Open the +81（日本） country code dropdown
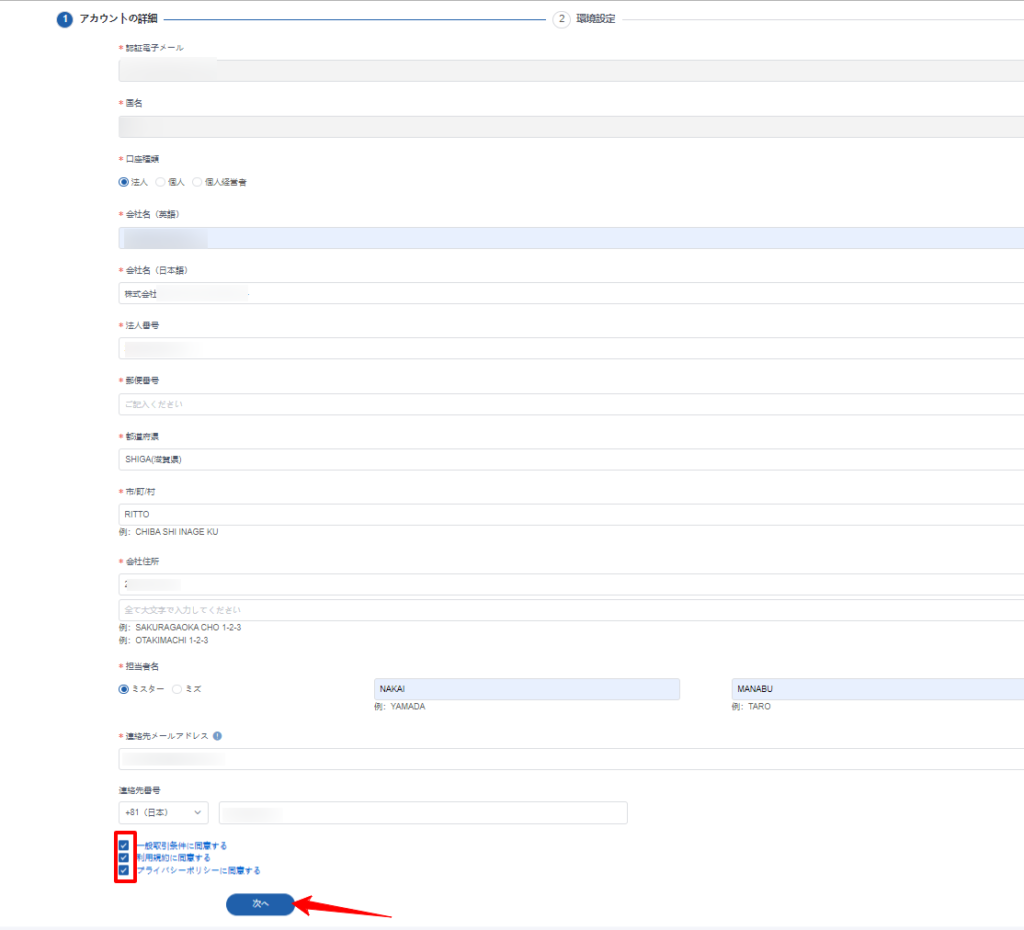The height and width of the screenshot is (930, 1024). tap(163, 812)
